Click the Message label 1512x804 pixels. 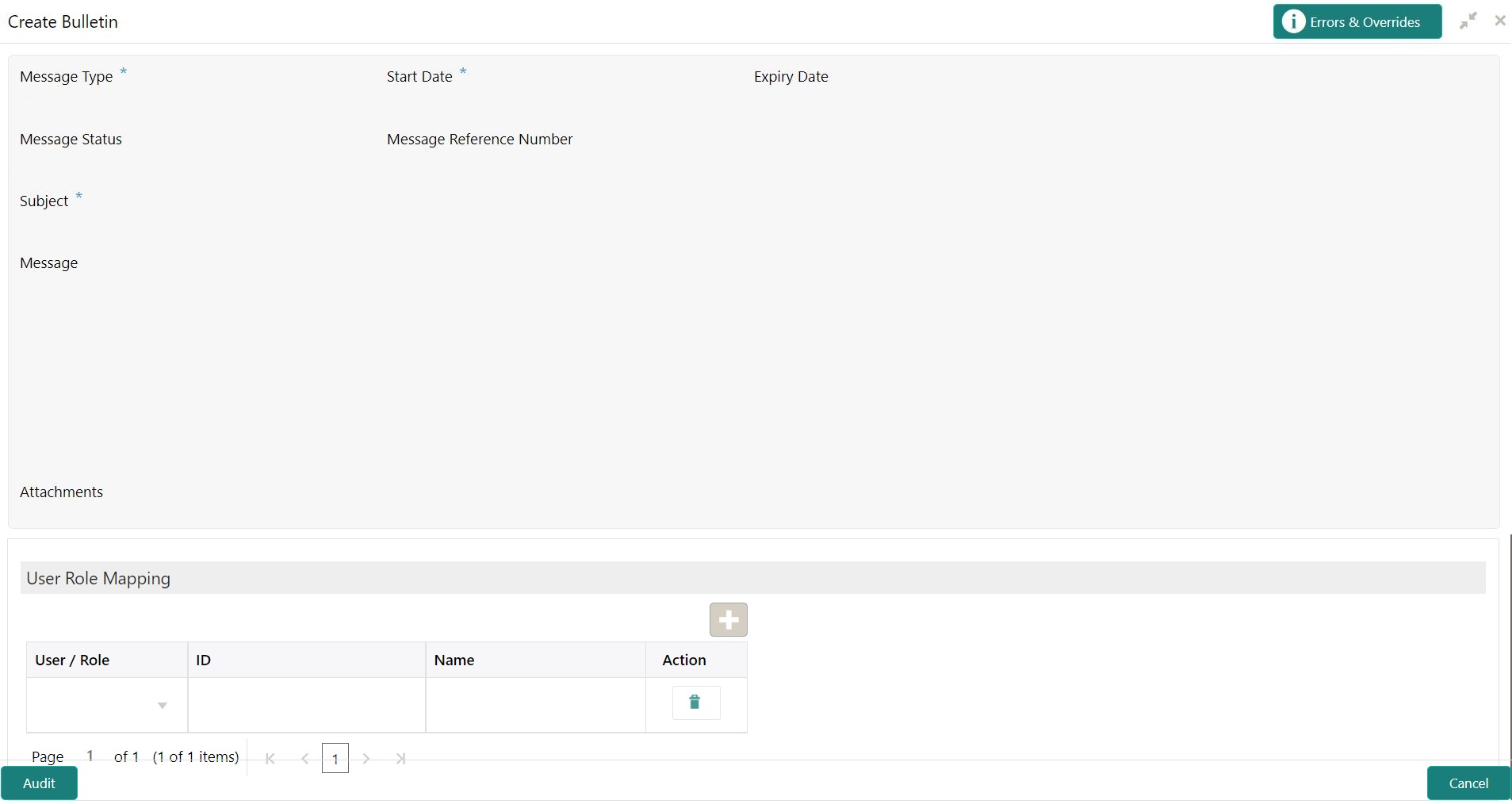click(x=48, y=263)
